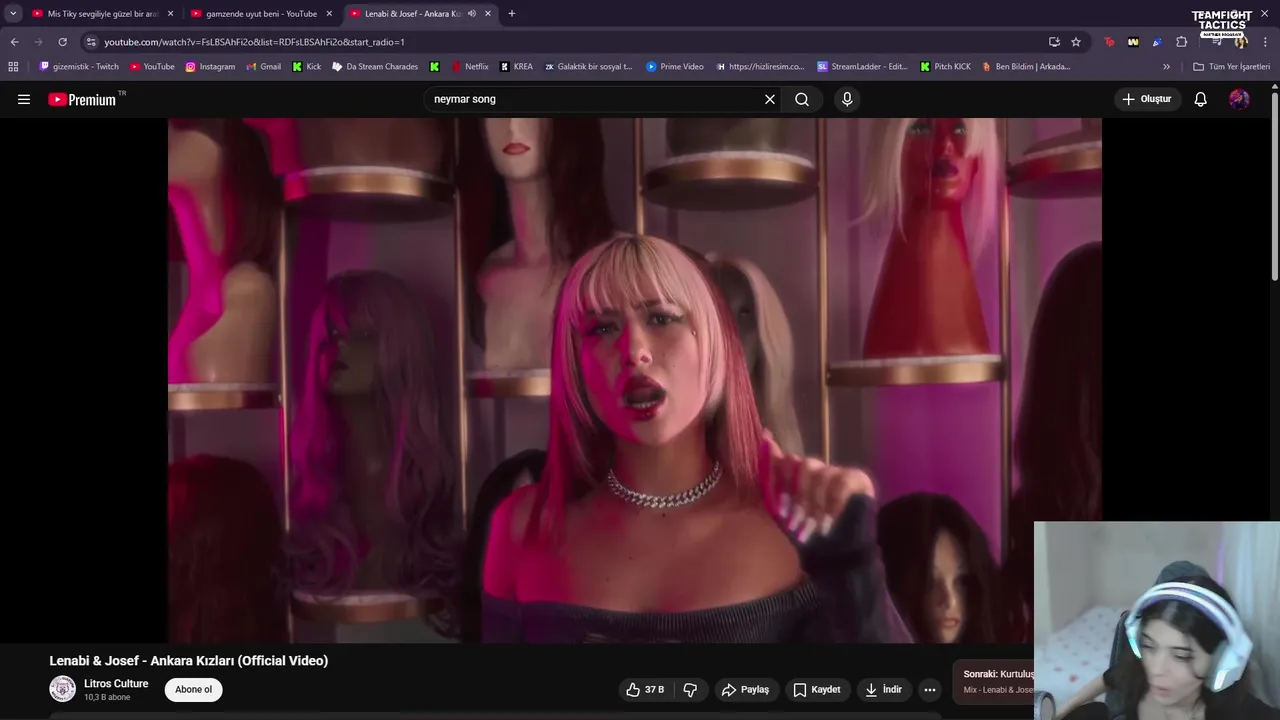Open 'gizemistik - Twitch' bookmark
Image resolution: width=1280 pixels, height=720 pixels.
point(79,67)
